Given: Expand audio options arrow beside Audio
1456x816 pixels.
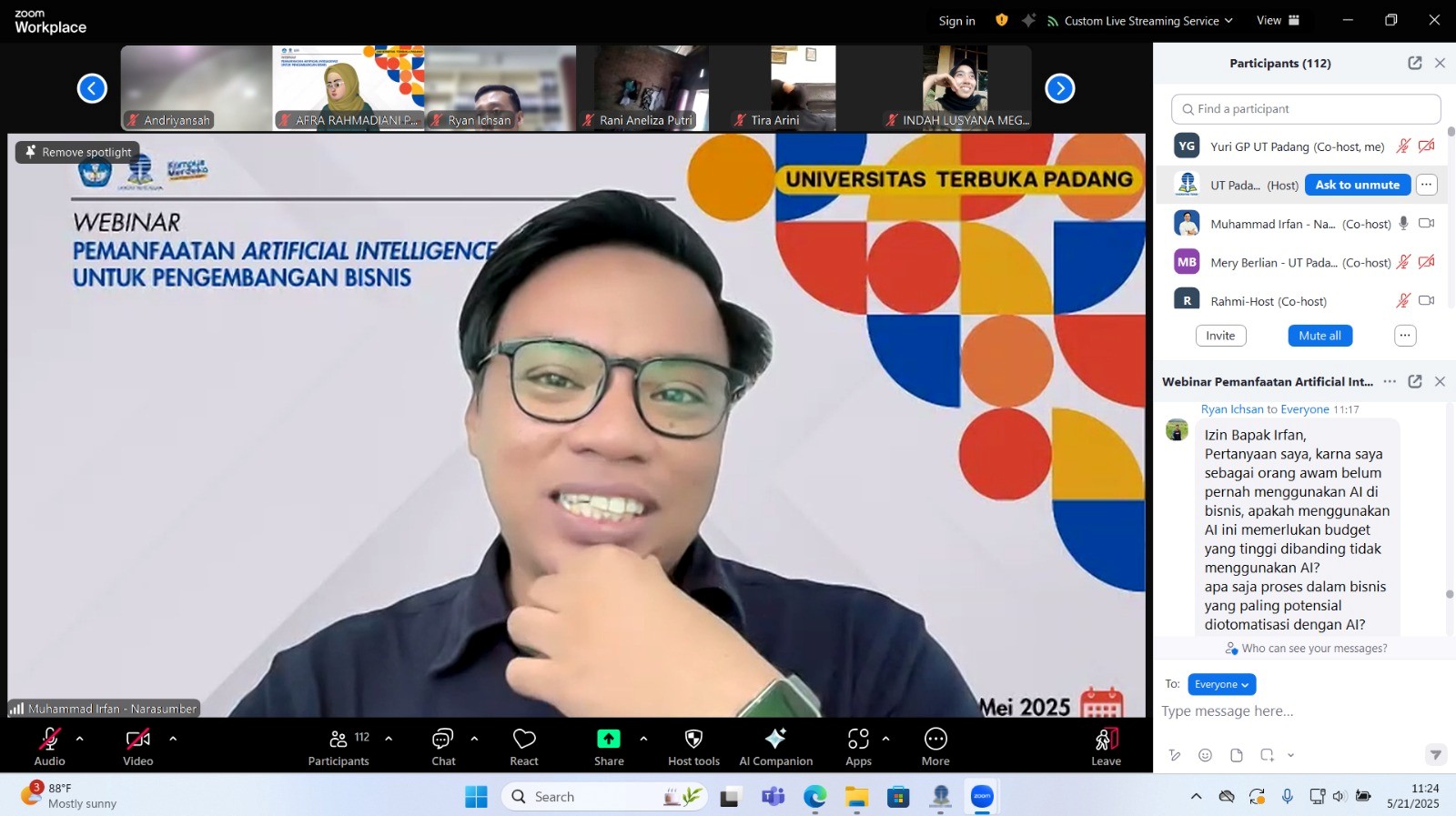Looking at the screenshot, I should (x=80, y=739).
